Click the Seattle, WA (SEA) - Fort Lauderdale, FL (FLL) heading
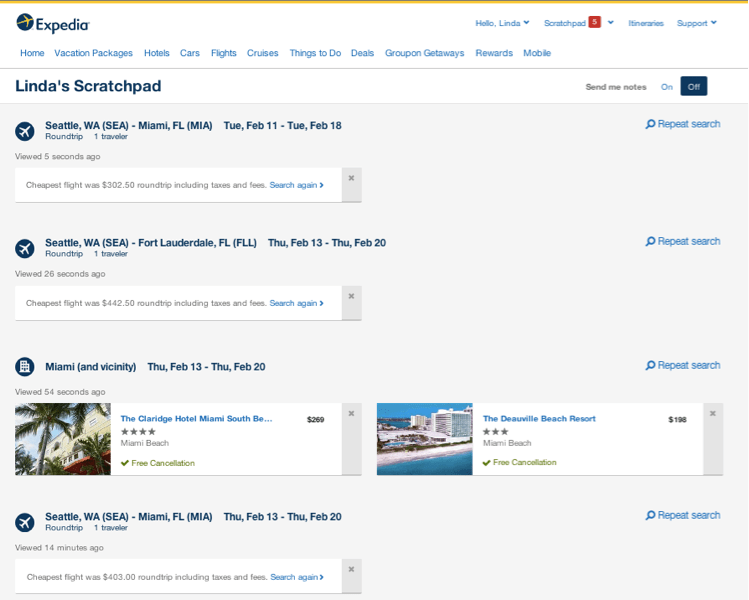The height and width of the screenshot is (600, 749). 151,243
